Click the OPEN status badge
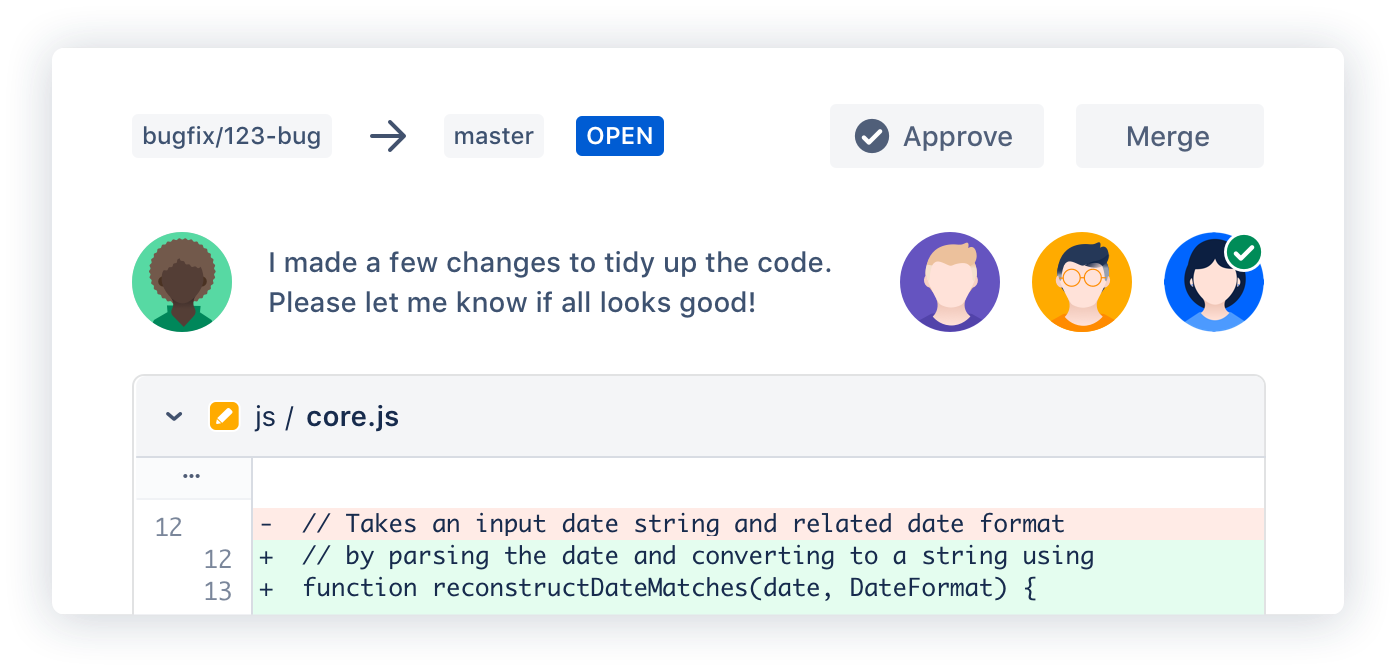This screenshot has width=1396, height=670. [619, 136]
